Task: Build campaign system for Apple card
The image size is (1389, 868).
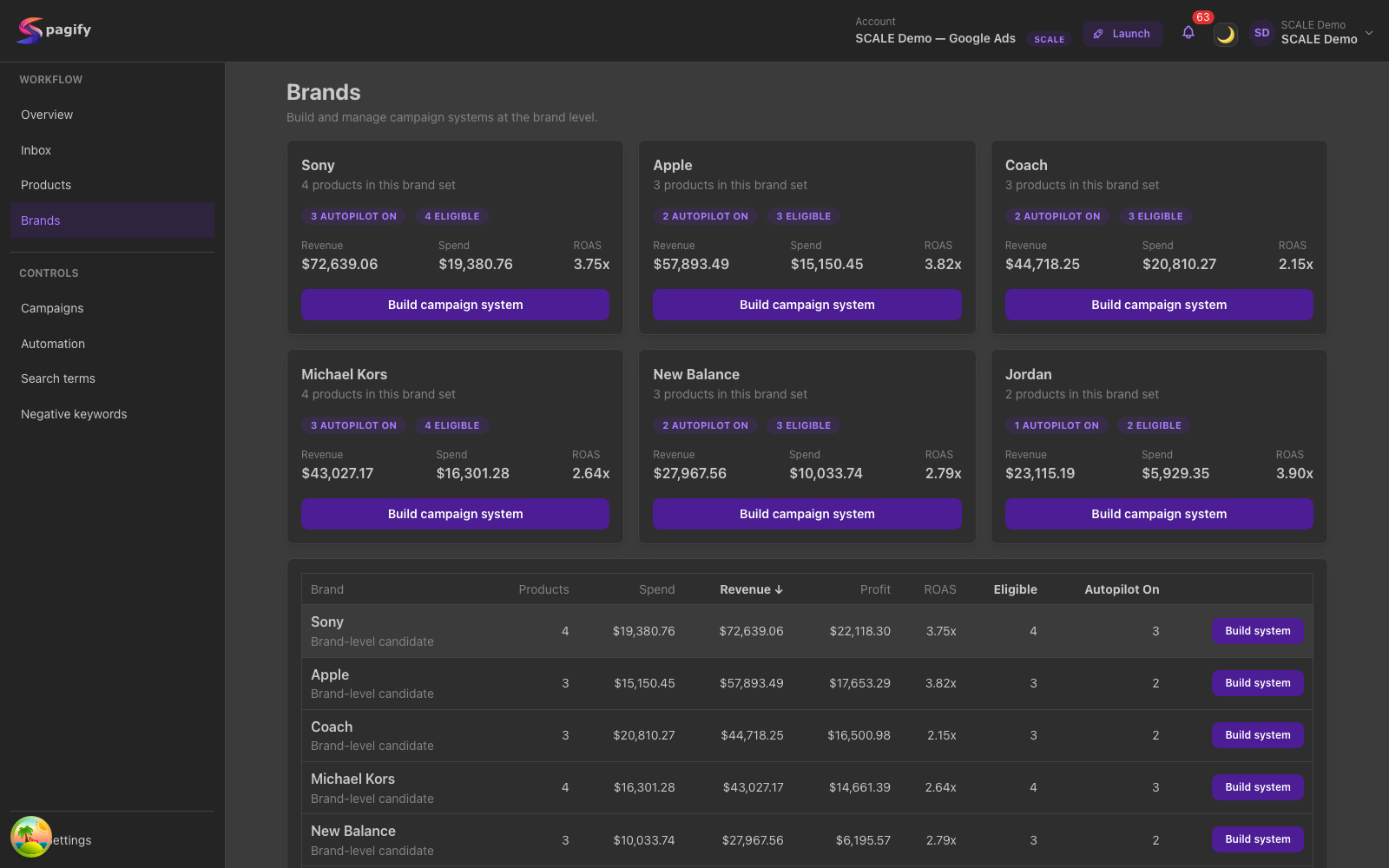Action: [806, 305]
